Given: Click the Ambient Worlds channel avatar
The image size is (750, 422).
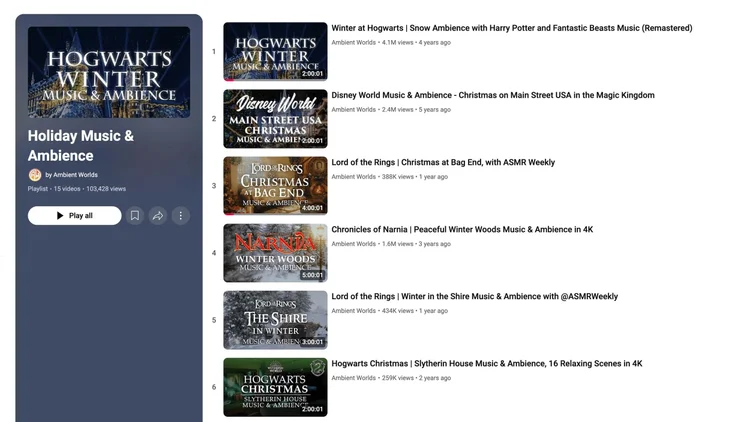Looking at the screenshot, I should click(34, 175).
